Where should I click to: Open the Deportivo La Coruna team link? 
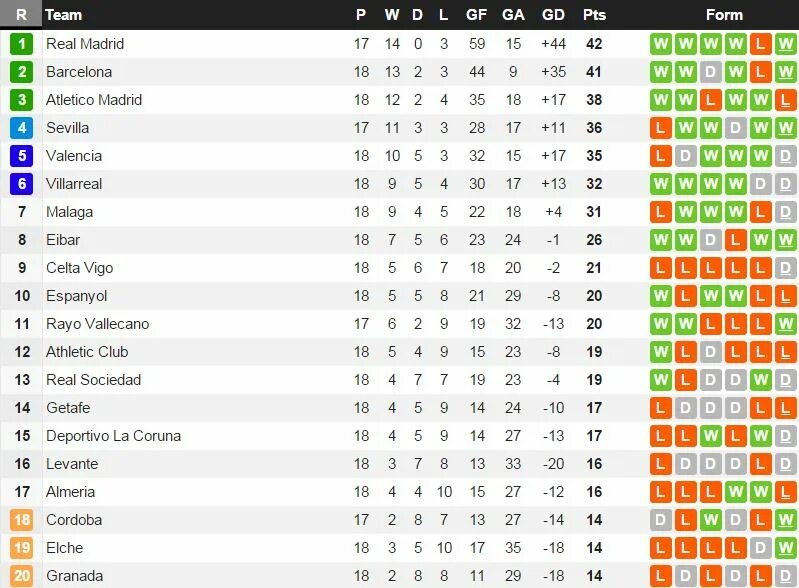click(113, 436)
